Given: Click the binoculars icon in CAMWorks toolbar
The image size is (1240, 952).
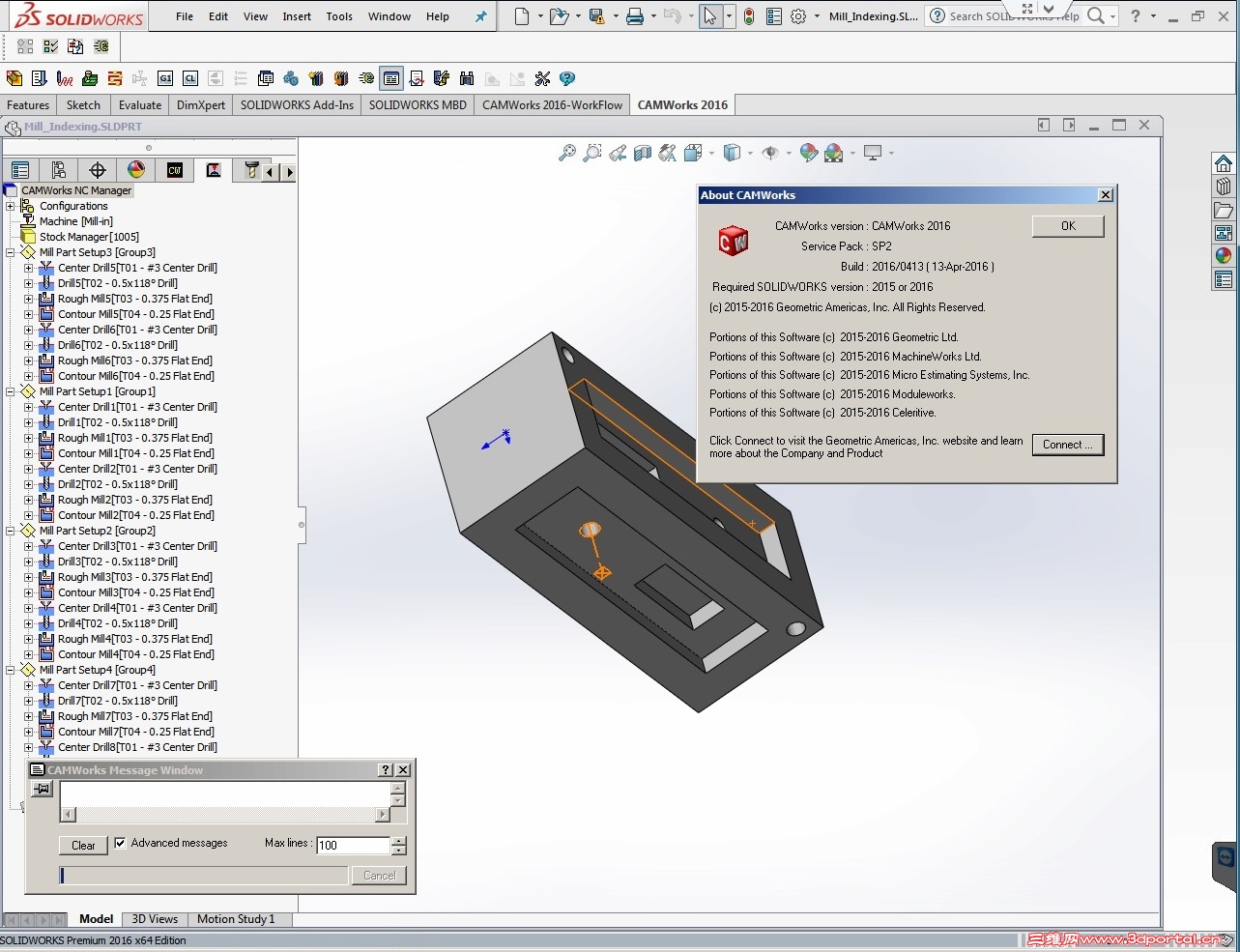Looking at the screenshot, I should [467, 78].
